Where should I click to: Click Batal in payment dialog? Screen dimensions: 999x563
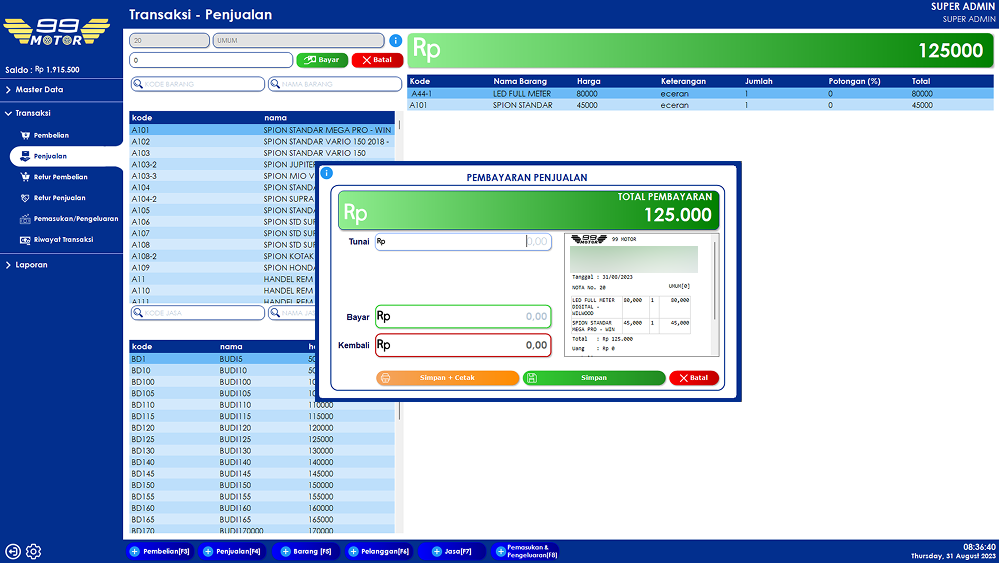pyautogui.click(x=694, y=378)
